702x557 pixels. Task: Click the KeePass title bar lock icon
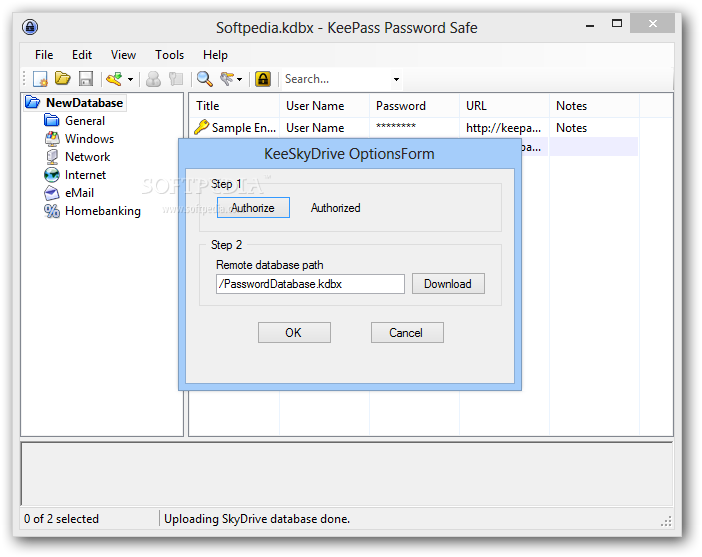tap(30, 27)
